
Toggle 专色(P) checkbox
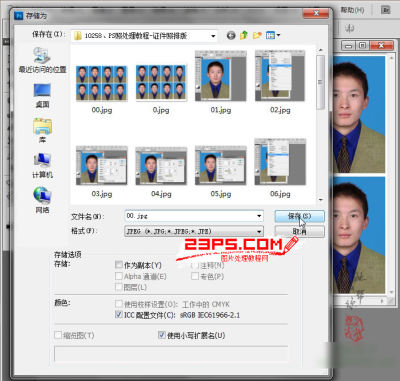click(x=195, y=276)
